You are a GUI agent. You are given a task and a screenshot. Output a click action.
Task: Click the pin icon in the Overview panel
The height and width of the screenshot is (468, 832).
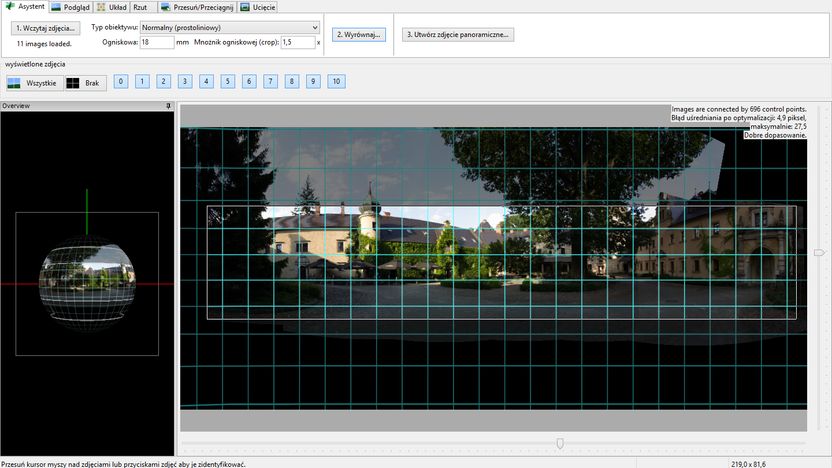pyautogui.click(x=169, y=106)
